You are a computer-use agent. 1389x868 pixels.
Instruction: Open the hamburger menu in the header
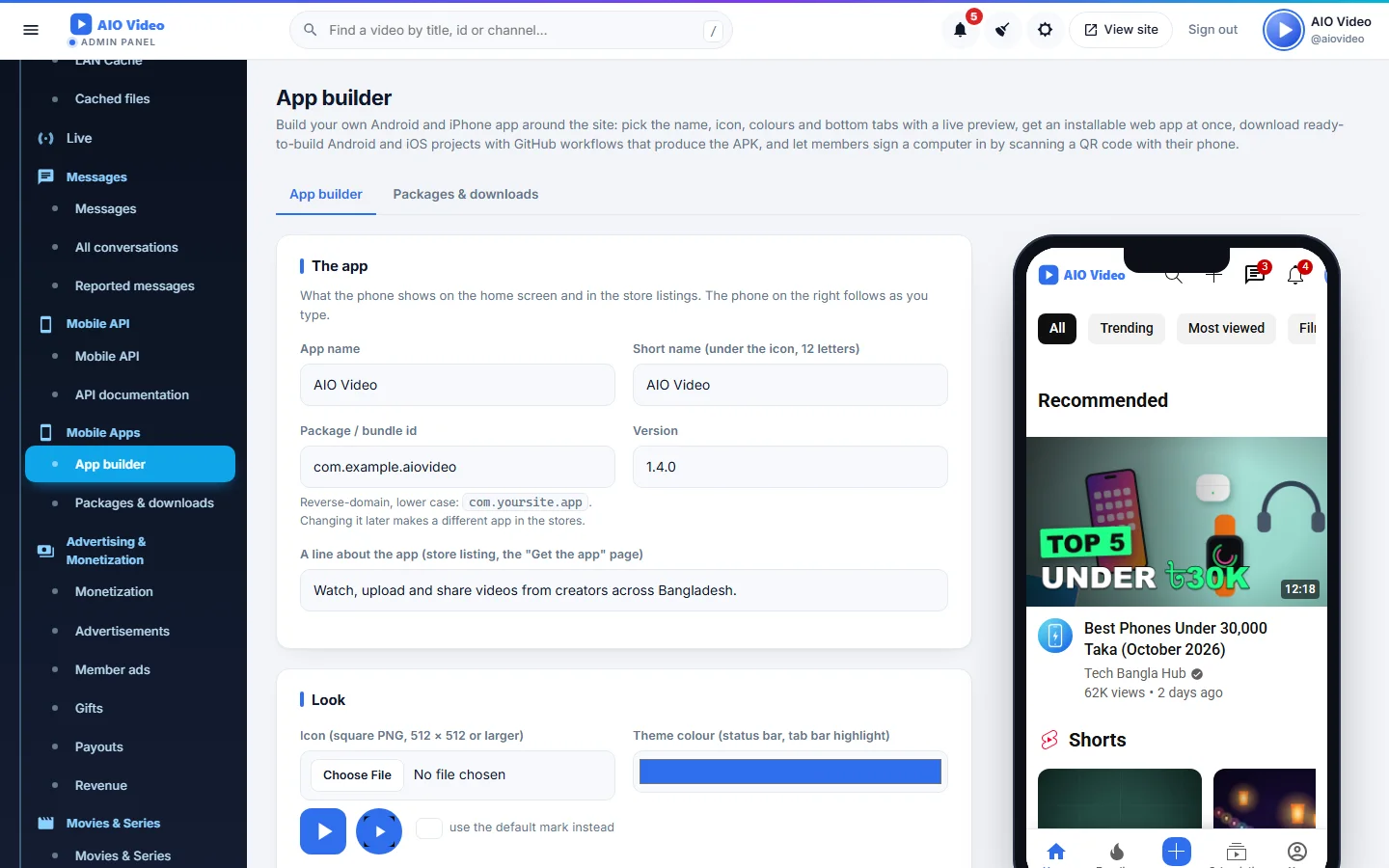31,30
